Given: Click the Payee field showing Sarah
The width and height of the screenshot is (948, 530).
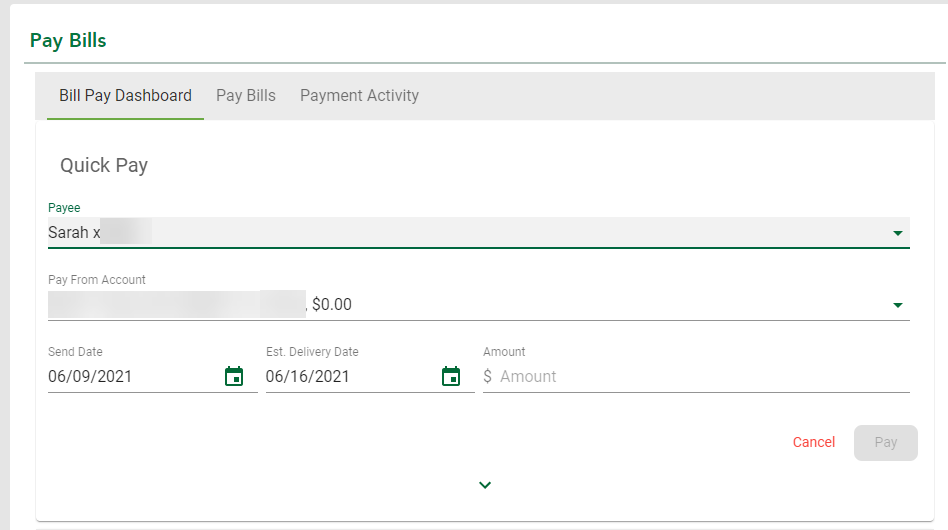Looking at the screenshot, I should pos(479,233).
